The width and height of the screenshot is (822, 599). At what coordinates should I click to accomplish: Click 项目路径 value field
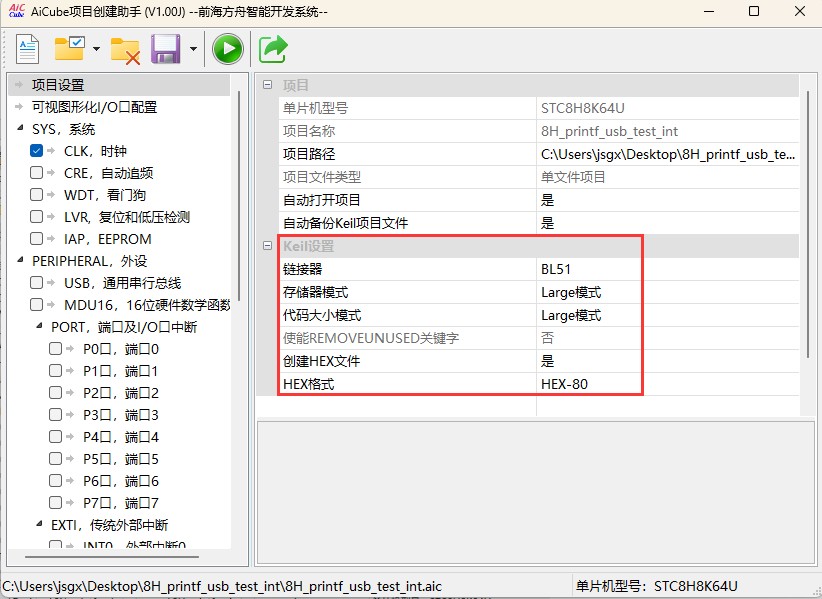pos(668,154)
